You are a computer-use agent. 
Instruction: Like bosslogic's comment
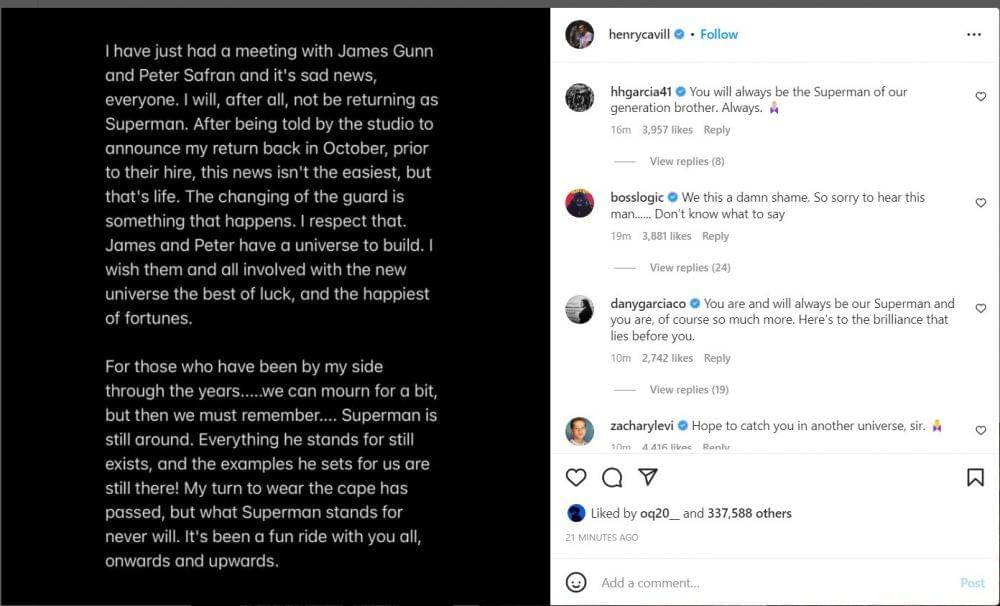pyautogui.click(x=980, y=202)
